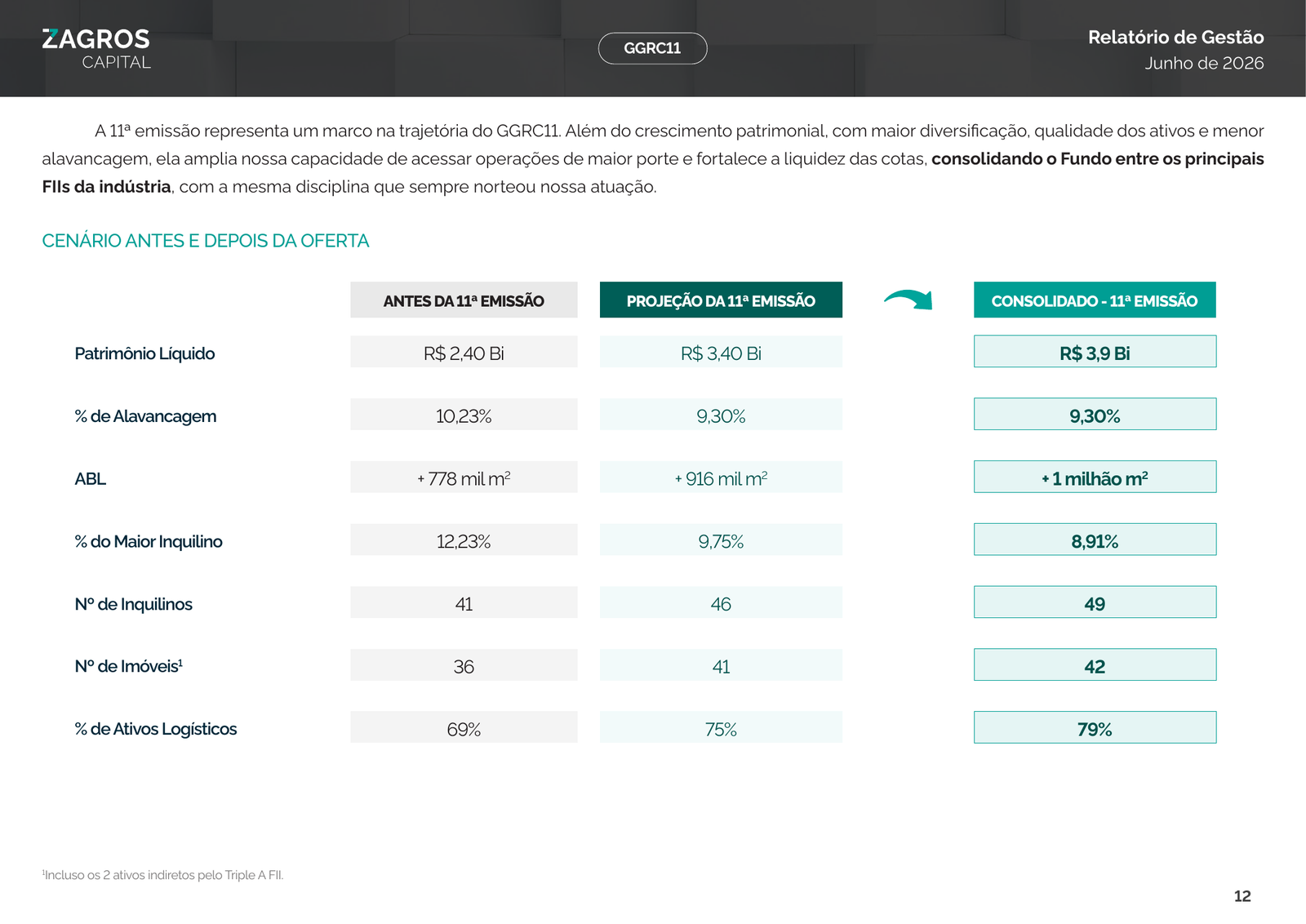Select the "Patrimônio Líquido" row label

tap(144, 353)
